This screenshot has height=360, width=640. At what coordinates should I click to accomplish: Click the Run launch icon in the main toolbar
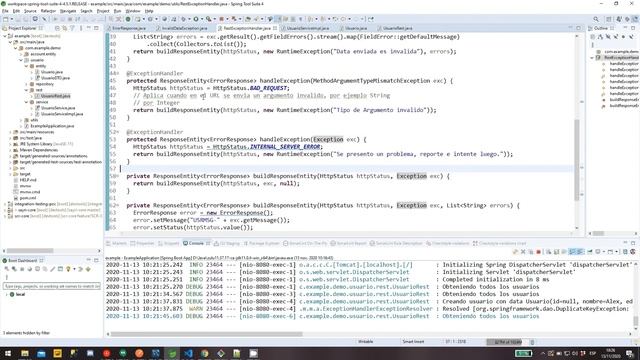click(196, 19)
